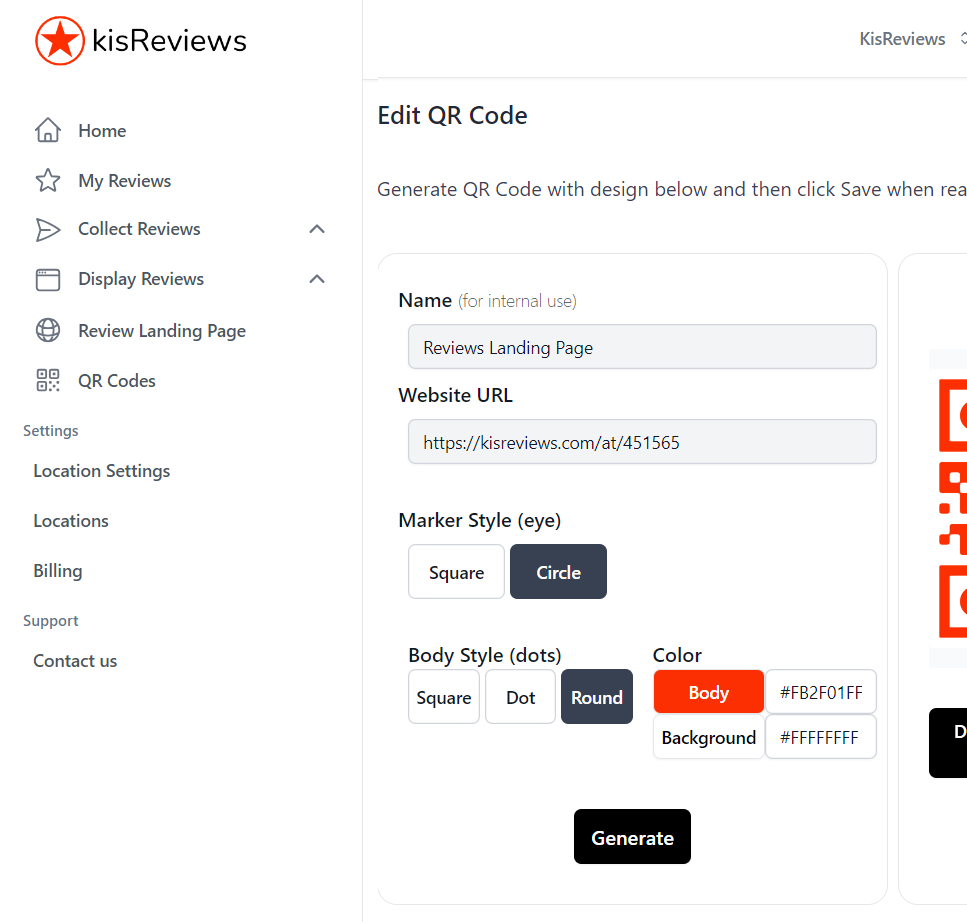Click the QR Codes grid icon
The height and width of the screenshot is (922, 967).
[x=47, y=380]
